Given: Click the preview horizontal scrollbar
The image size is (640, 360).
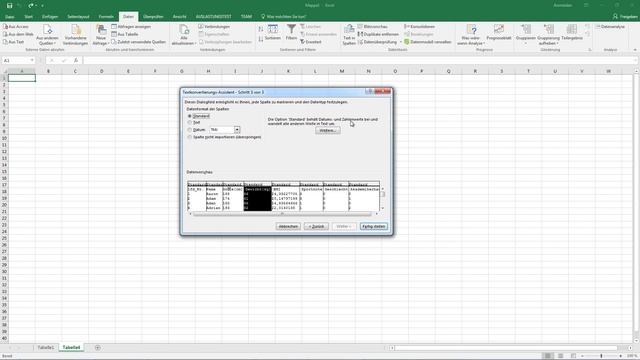Looking at the screenshot, I should click(282, 213).
